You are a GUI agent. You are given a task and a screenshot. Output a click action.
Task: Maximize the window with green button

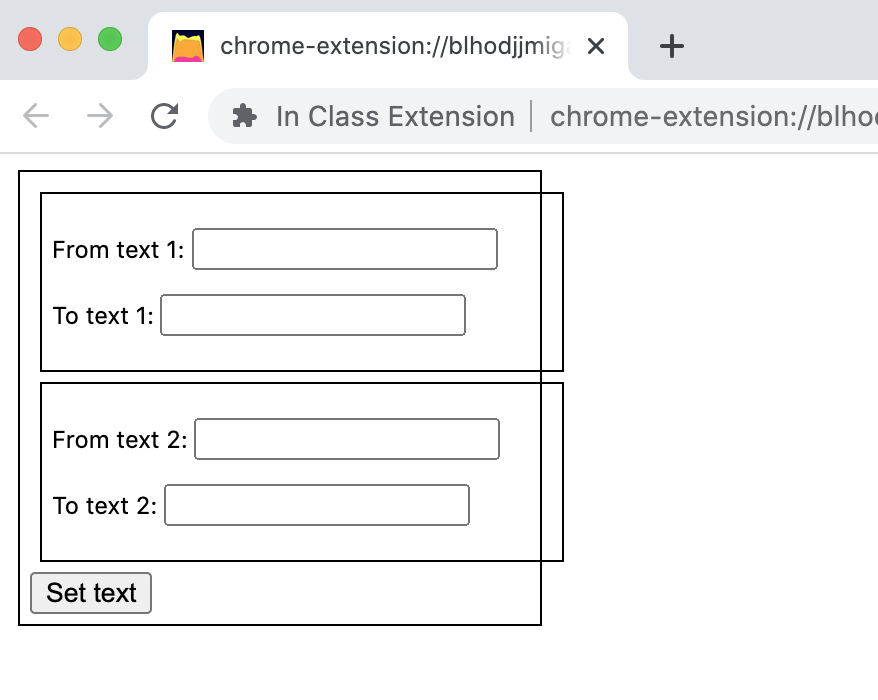pos(110,40)
